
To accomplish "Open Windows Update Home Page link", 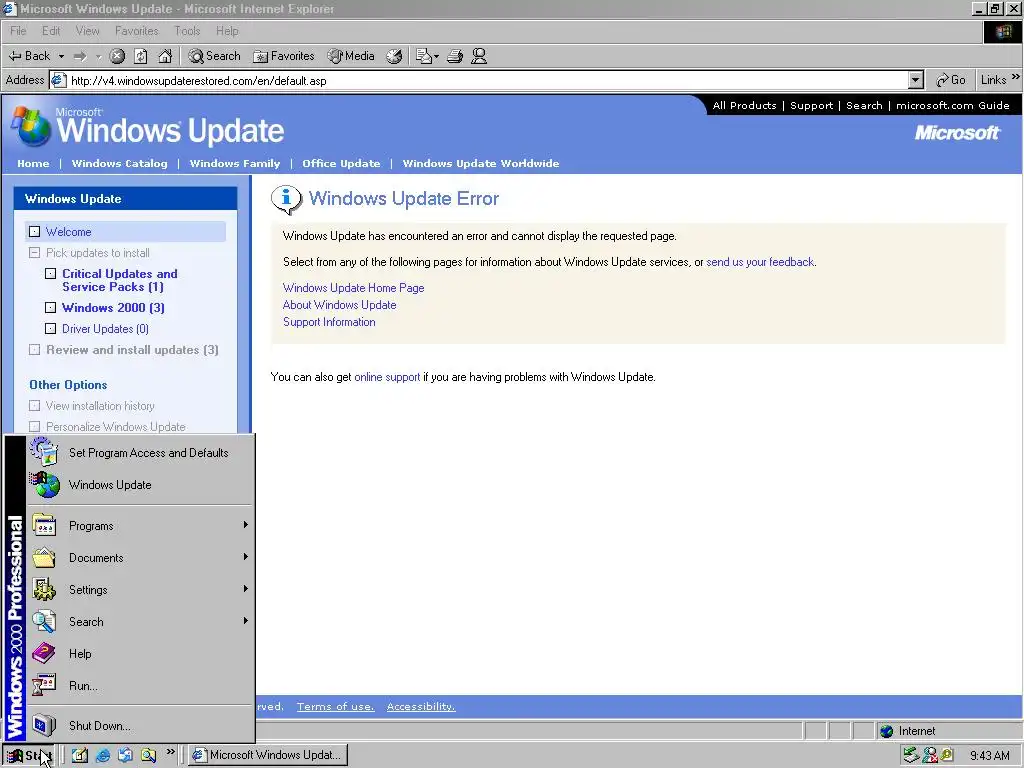I will pyautogui.click(x=353, y=288).
